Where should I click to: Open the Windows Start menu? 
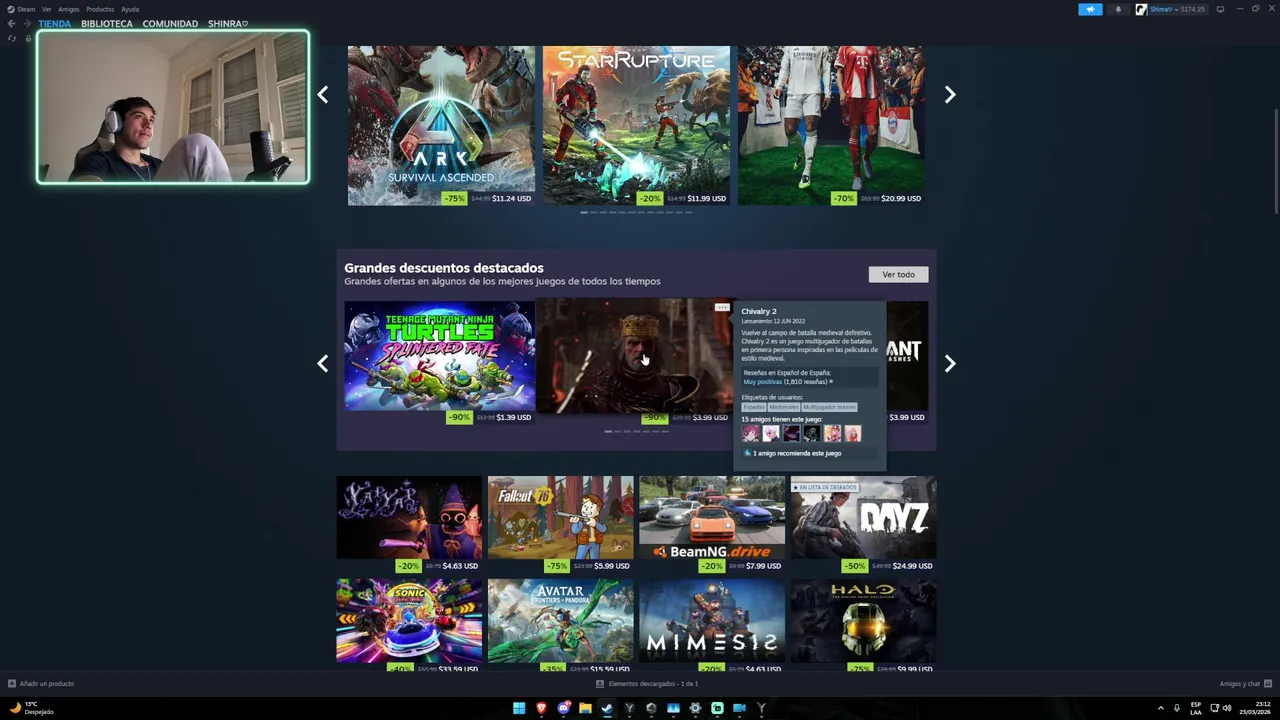(519, 708)
